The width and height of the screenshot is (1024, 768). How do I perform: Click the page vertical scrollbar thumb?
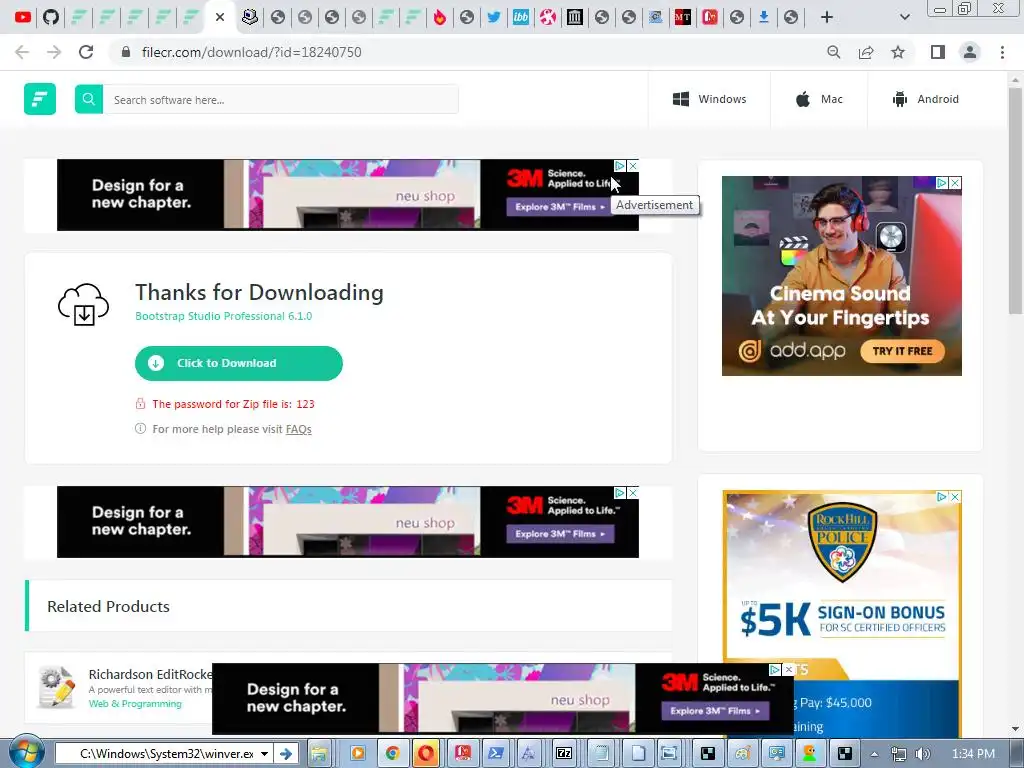tap(1015, 202)
